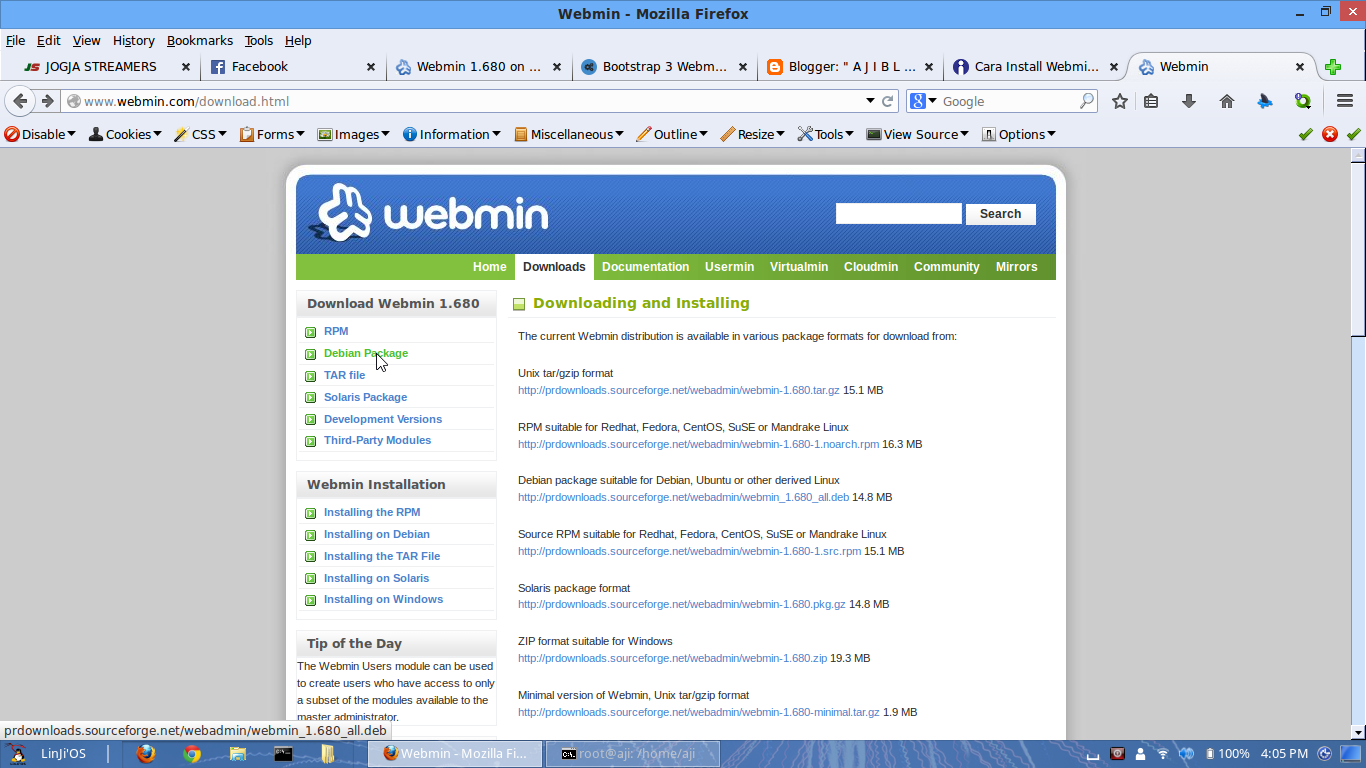This screenshot has height=768, width=1366.
Task: Switch to the Blogger tab
Action: [851, 67]
